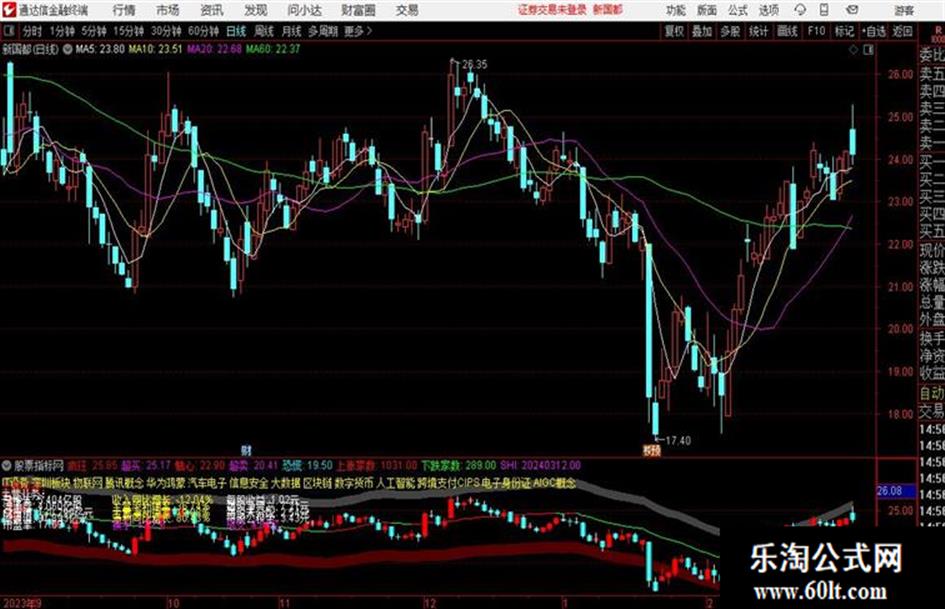Click the 上涨家数 1031.00 value

(x=377, y=465)
